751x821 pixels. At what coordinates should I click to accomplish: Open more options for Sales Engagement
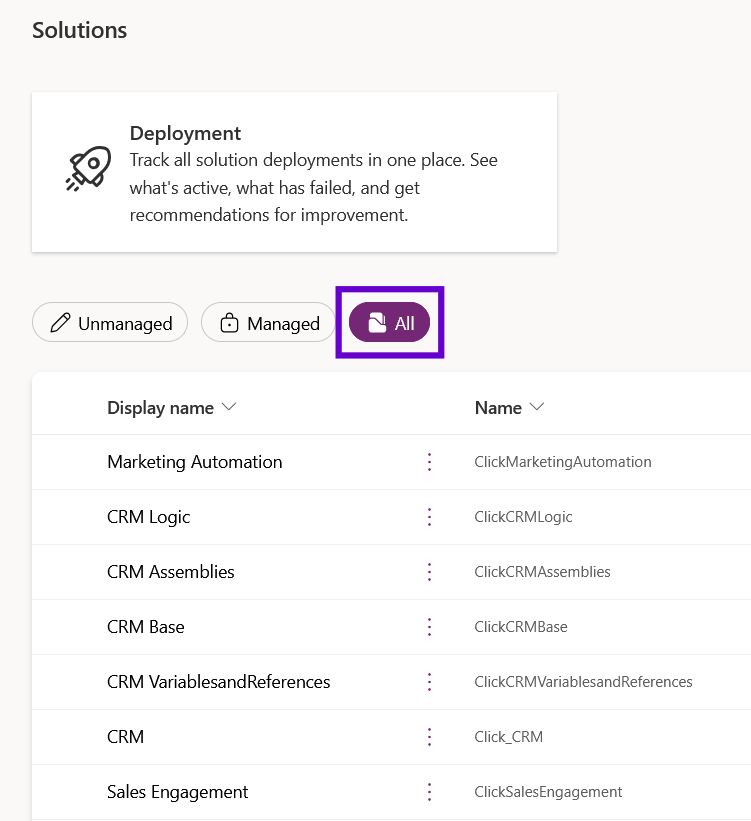tap(429, 792)
